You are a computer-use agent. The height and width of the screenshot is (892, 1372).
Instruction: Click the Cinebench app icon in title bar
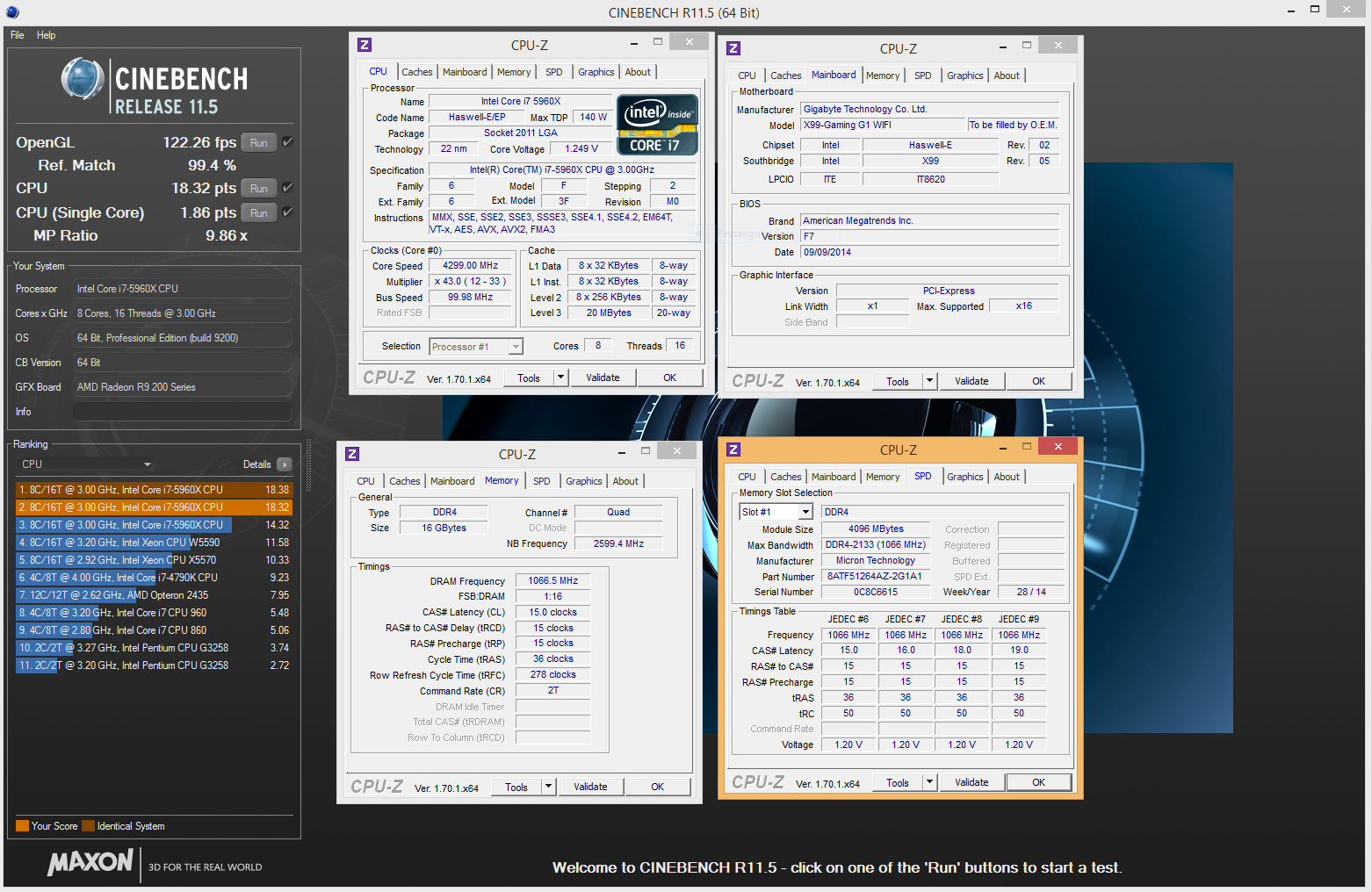click(x=11, y=12)
